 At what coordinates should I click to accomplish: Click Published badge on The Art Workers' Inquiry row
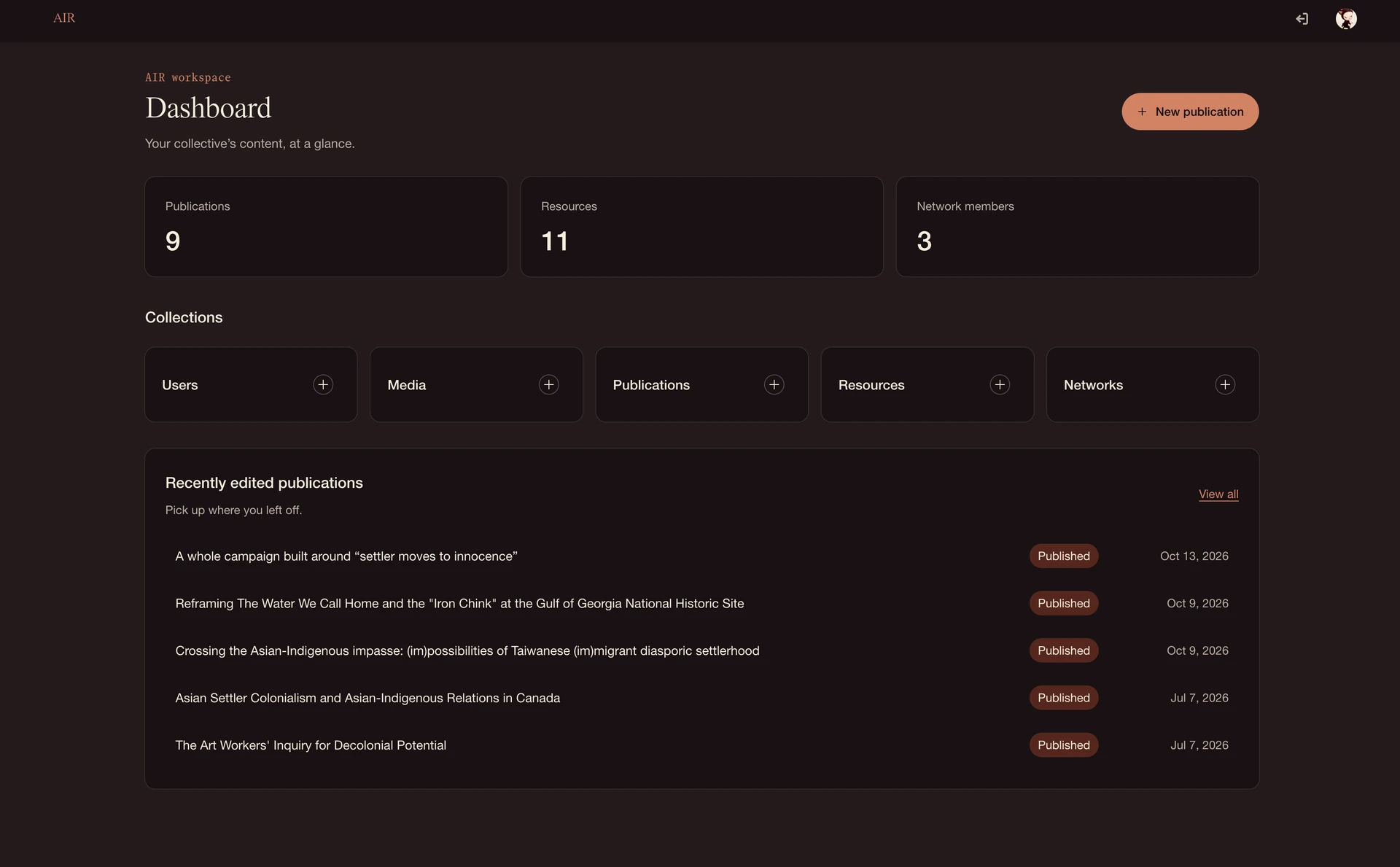pos(1064,745)
